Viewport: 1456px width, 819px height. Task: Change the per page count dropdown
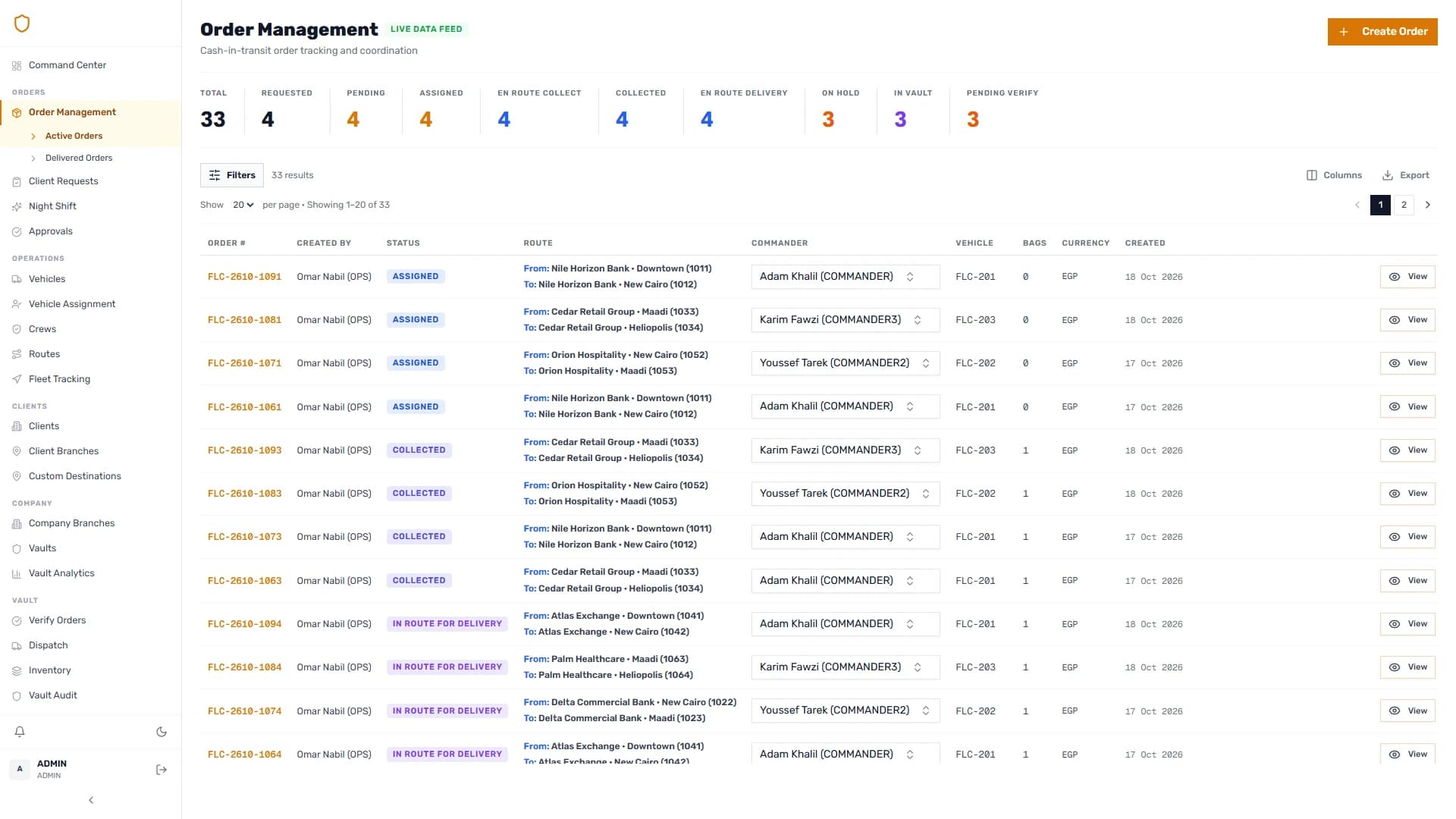pyautogui.click(x=243, y=205)
